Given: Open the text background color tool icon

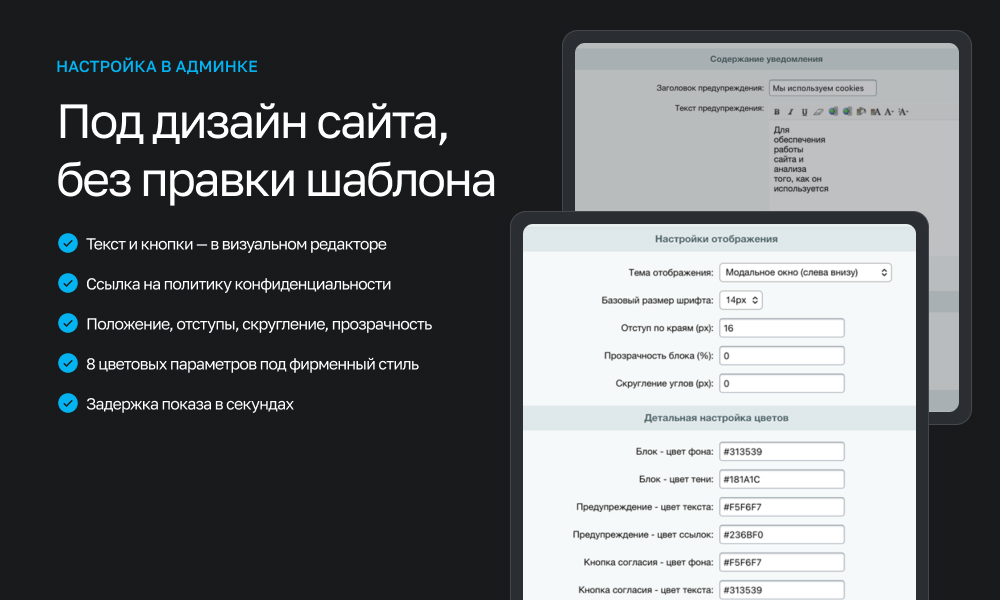Looking at the screenshot, I should pyautogui.click(x=861, y=111).
